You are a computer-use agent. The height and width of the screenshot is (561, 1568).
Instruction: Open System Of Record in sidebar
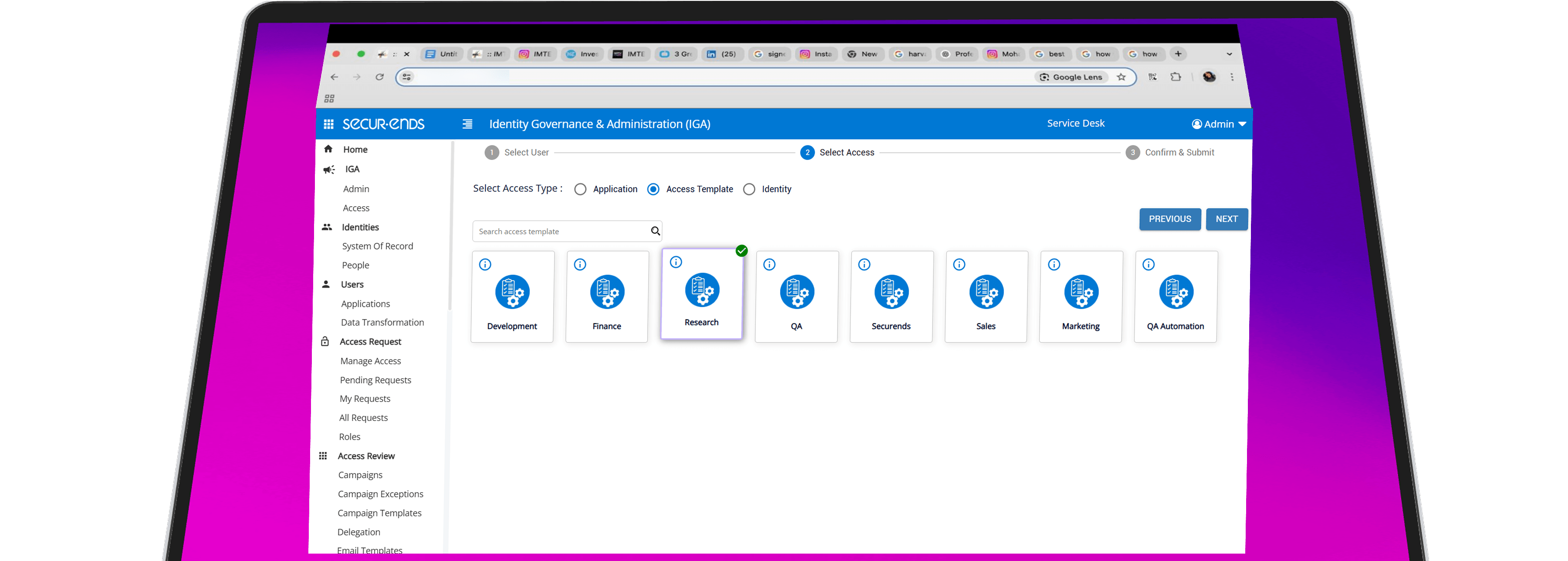[377, 246]
